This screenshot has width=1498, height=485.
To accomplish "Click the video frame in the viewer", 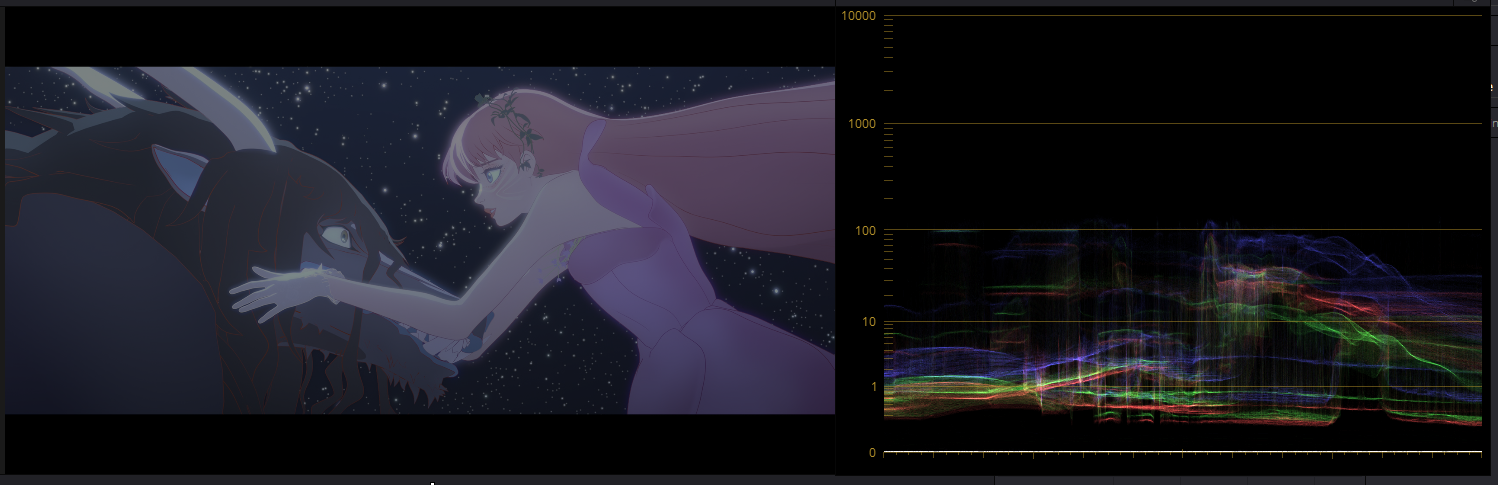I will tap(420, 240).
